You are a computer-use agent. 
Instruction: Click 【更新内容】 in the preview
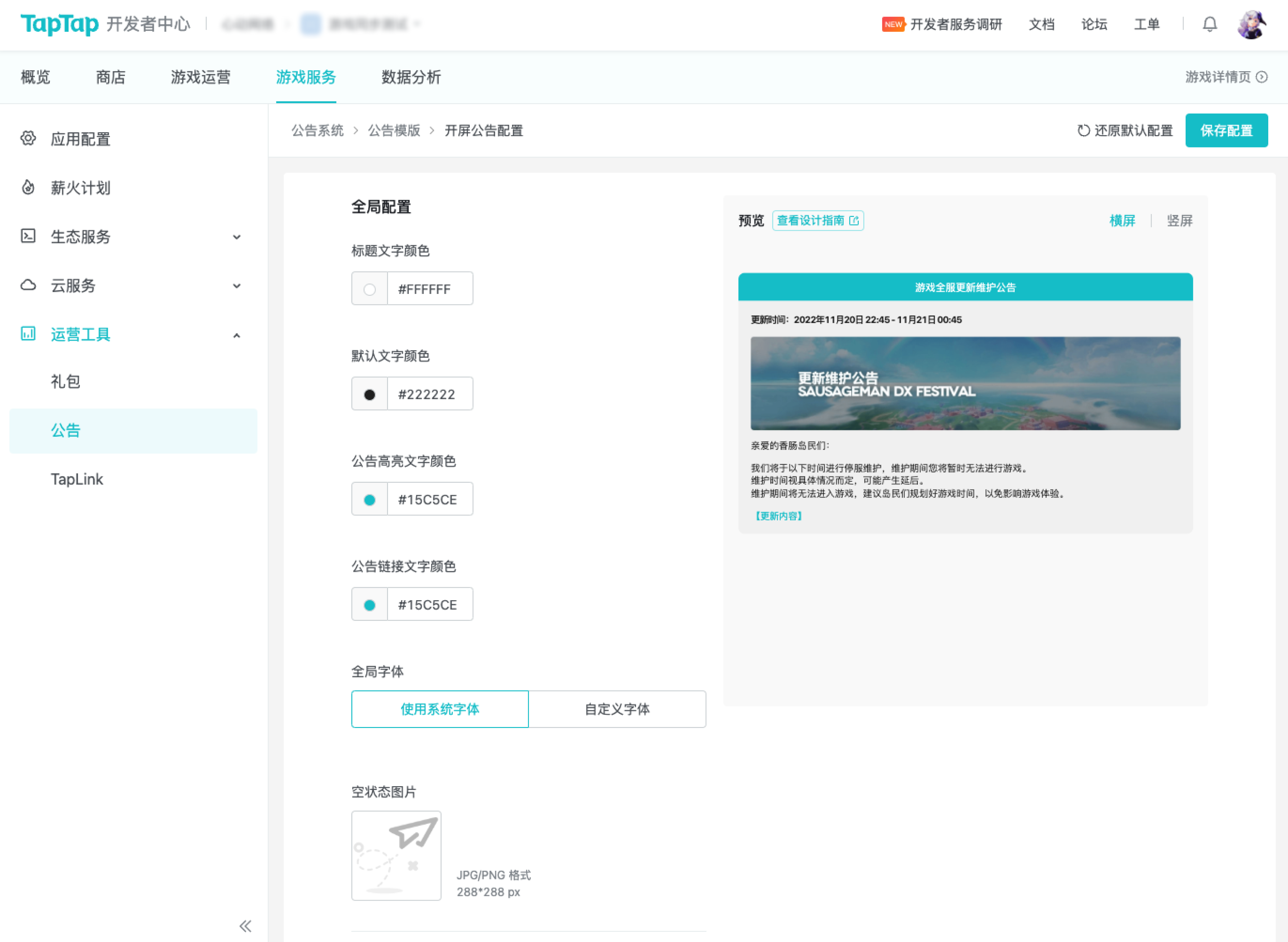tap(778, 516)
